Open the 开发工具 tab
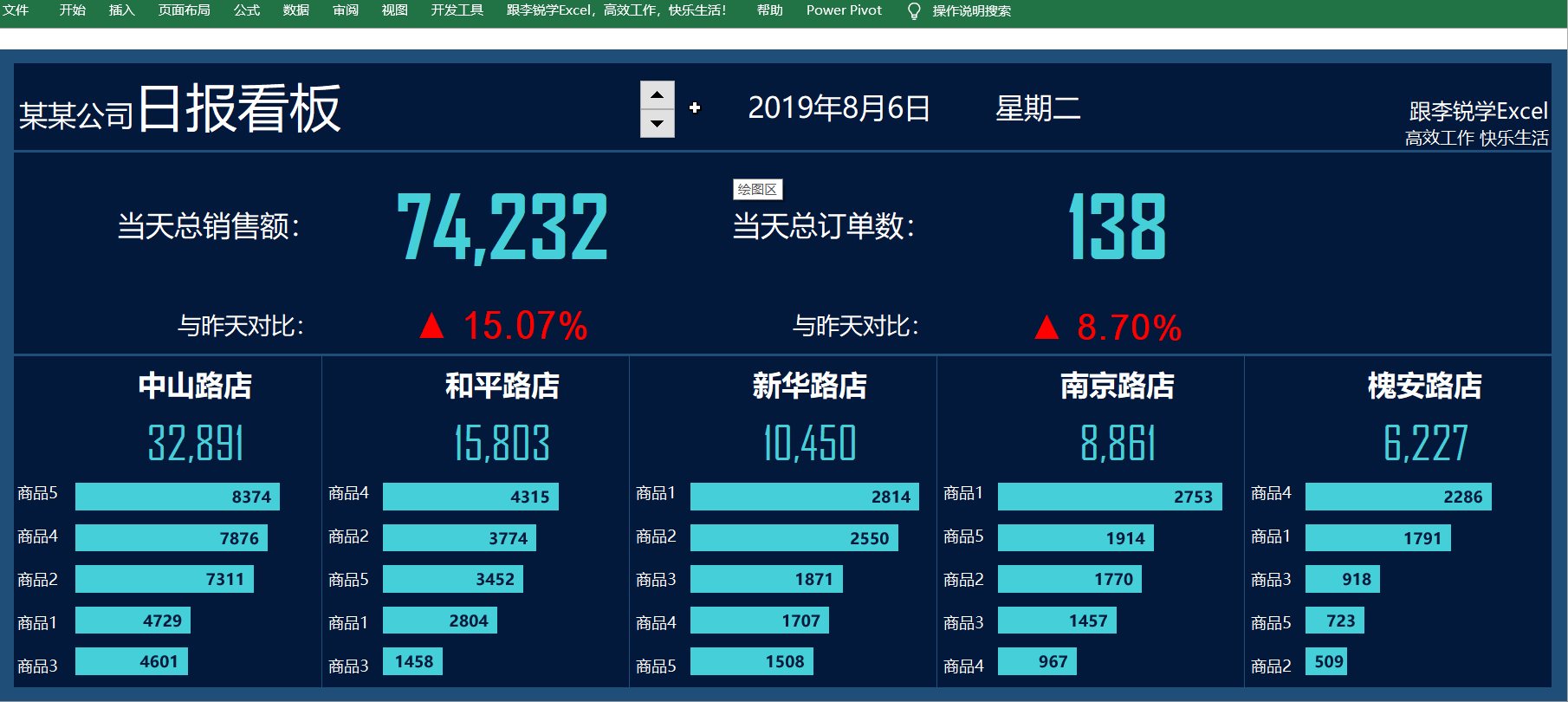 [x=457, y=10]
